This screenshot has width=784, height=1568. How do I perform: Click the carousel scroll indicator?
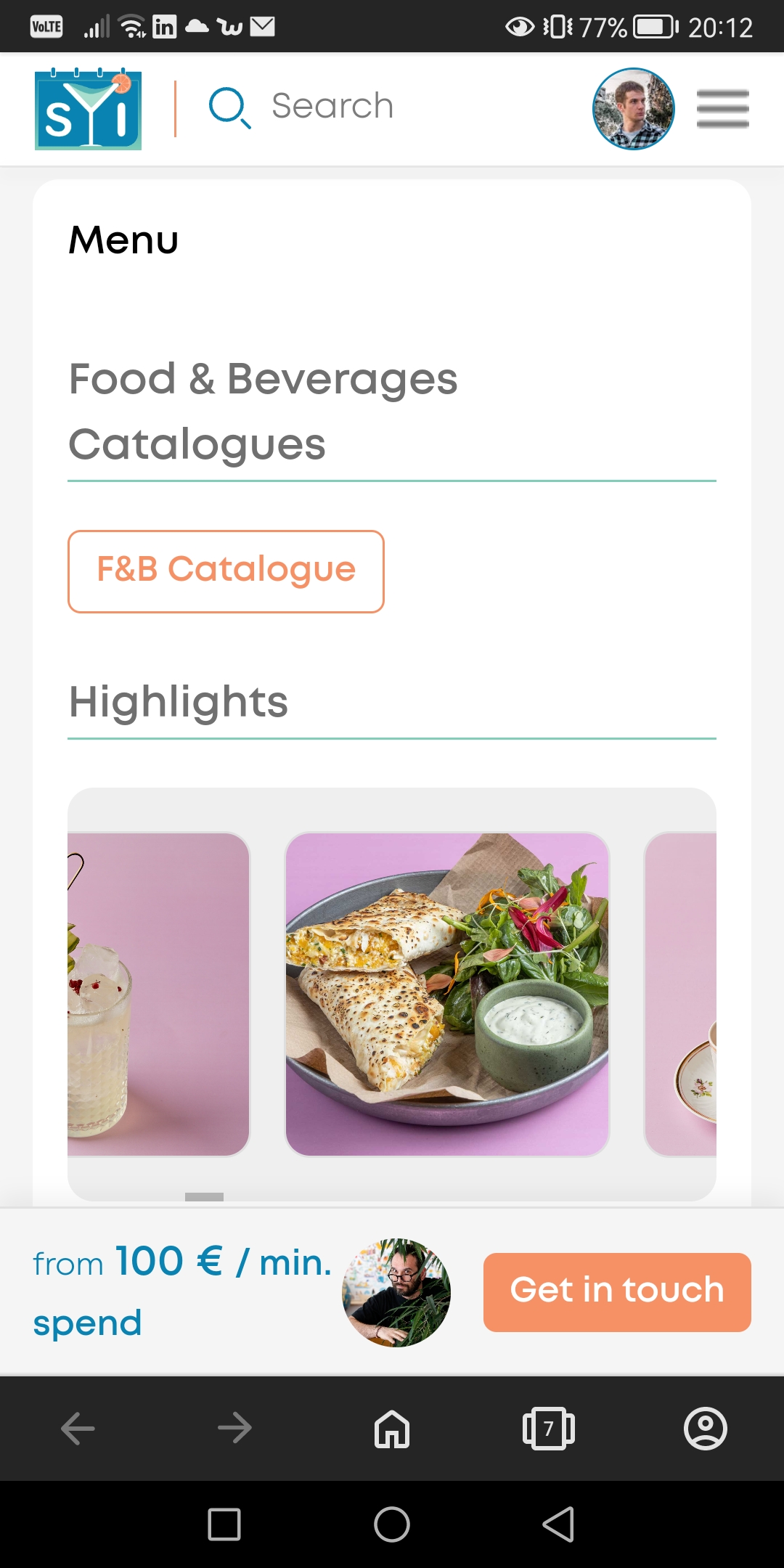point(204,1197)
